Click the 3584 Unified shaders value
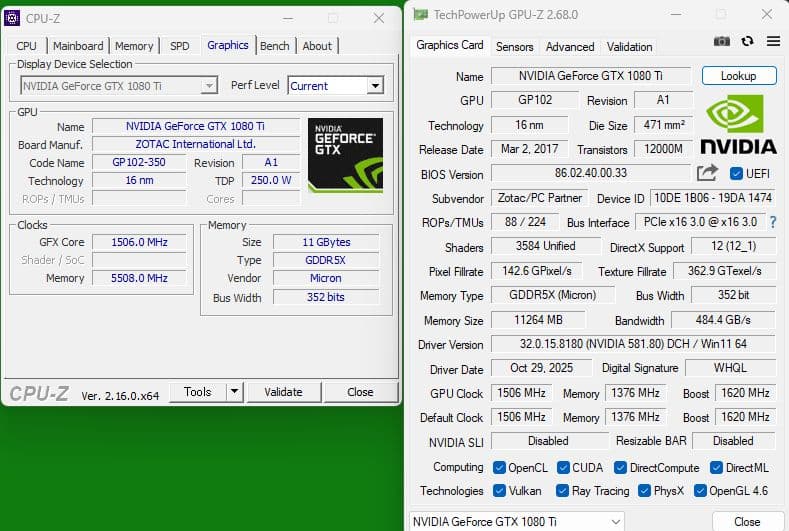789x531 pixels. pos(545,246)
